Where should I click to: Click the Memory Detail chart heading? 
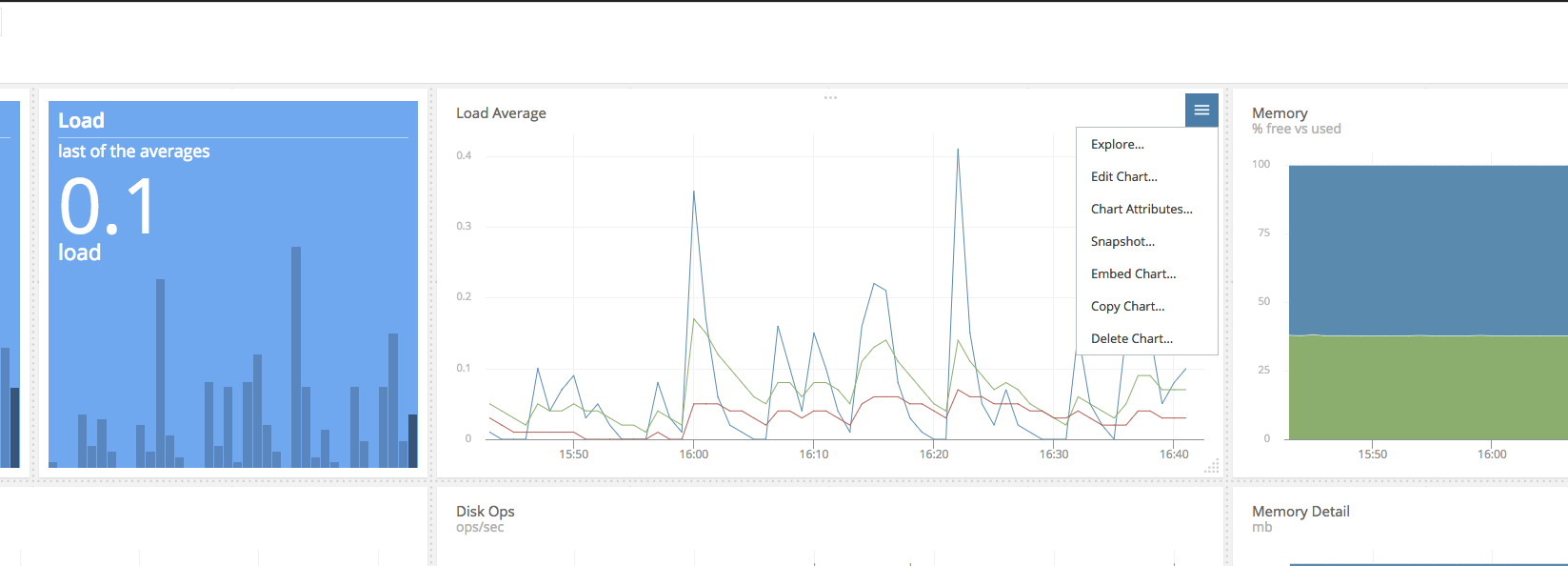pyautogui.click(x=1300, y=512)
